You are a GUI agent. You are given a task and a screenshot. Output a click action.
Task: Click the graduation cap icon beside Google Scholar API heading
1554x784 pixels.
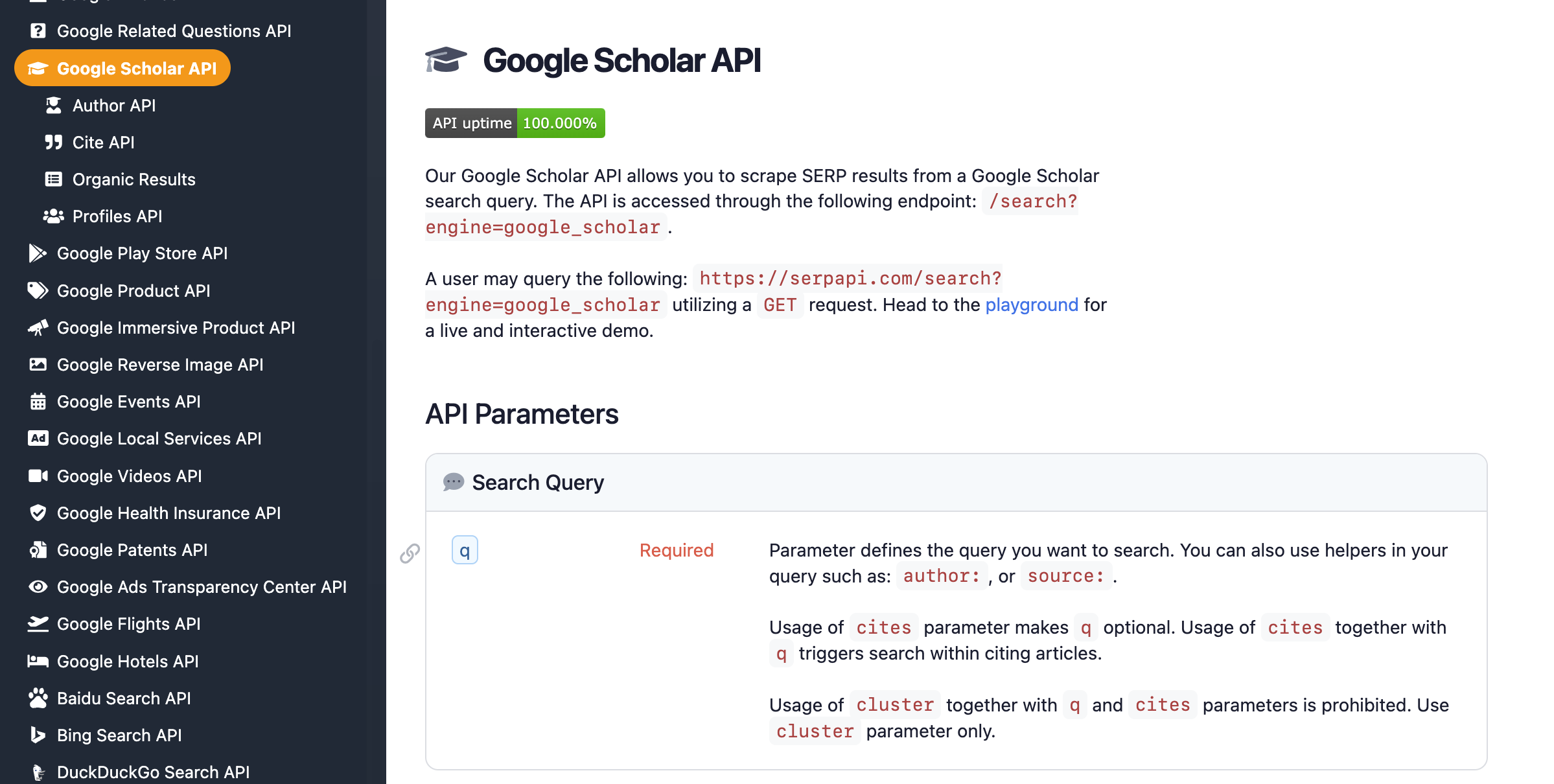tap(445, 60)
